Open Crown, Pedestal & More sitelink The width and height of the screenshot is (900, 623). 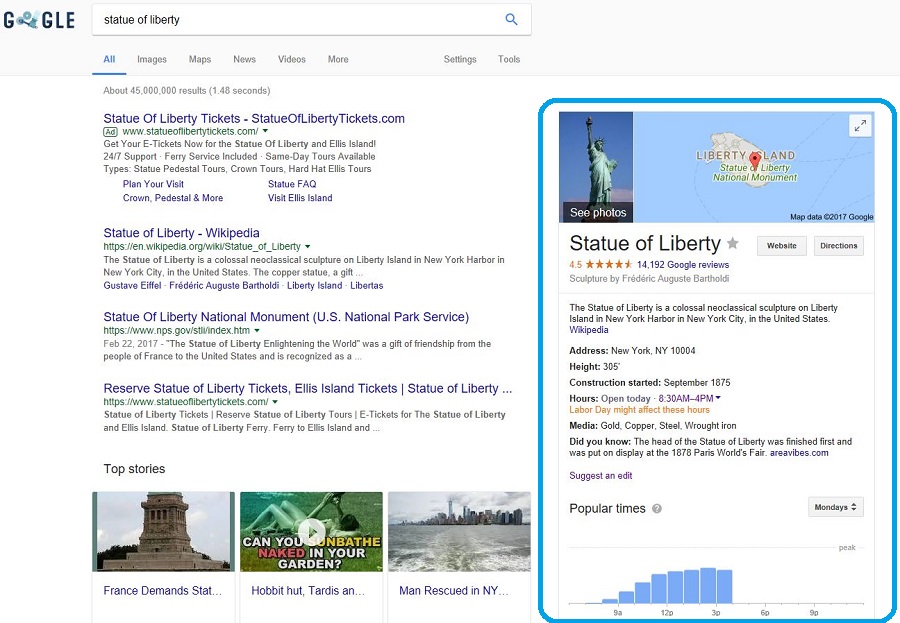173,198
